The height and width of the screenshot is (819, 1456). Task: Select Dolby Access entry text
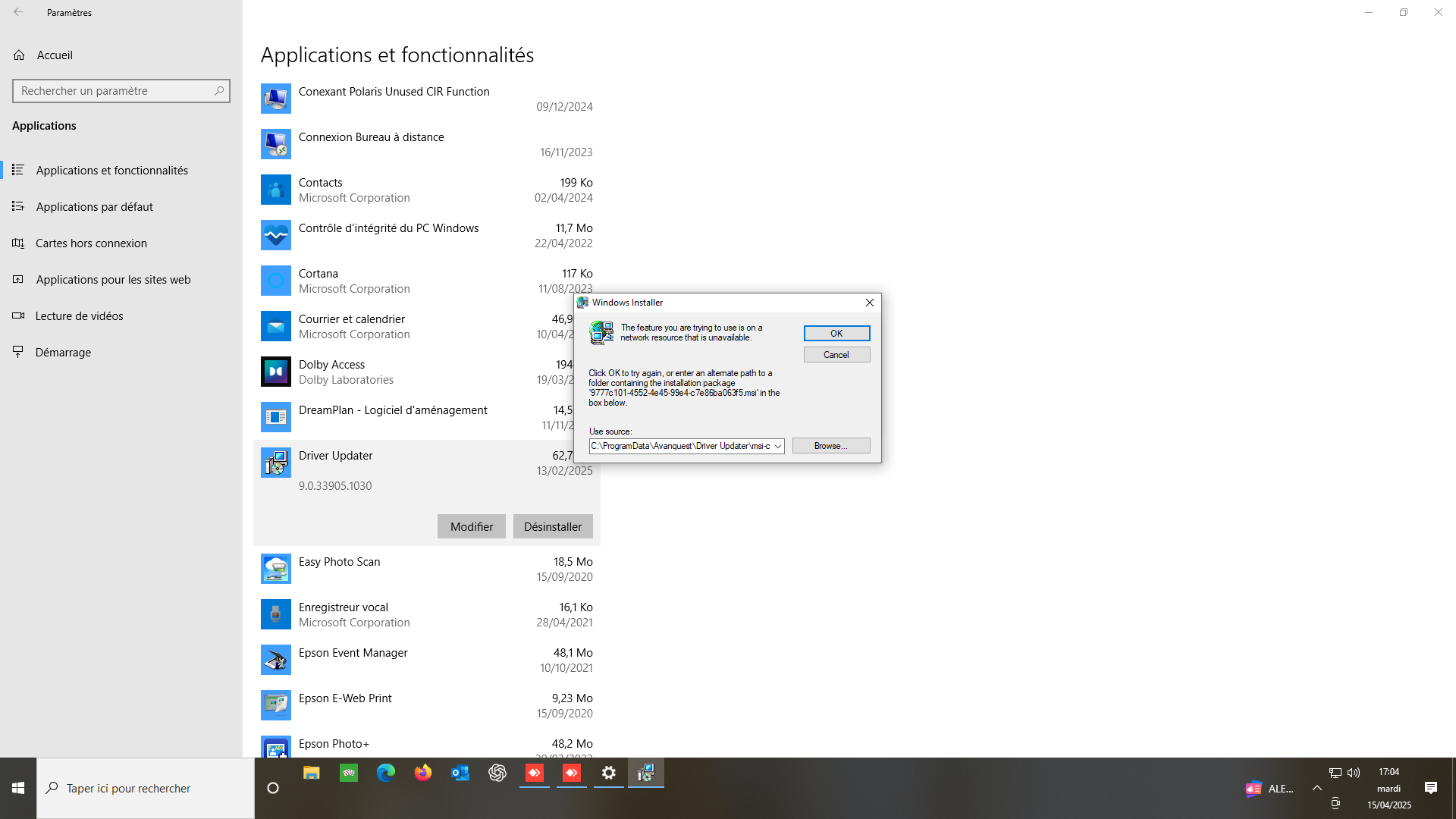point(332,365)
